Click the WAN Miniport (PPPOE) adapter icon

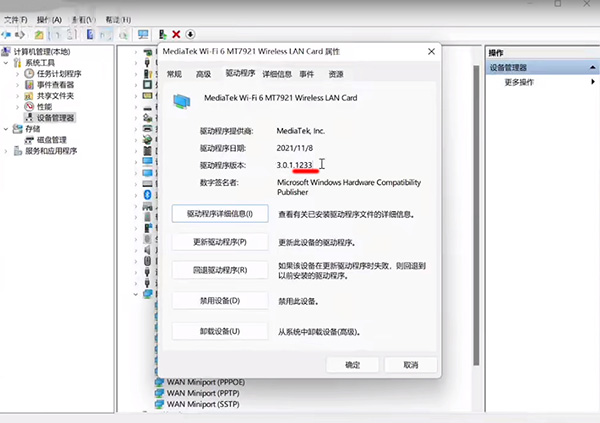158,383
